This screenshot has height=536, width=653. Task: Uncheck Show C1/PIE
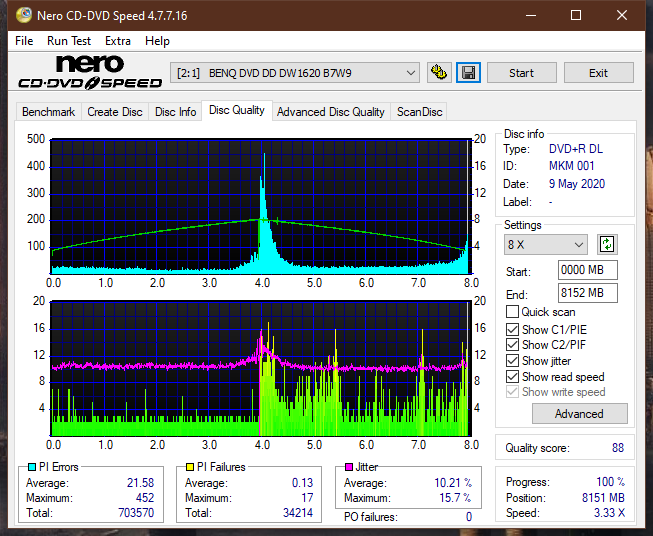[512, 329]
